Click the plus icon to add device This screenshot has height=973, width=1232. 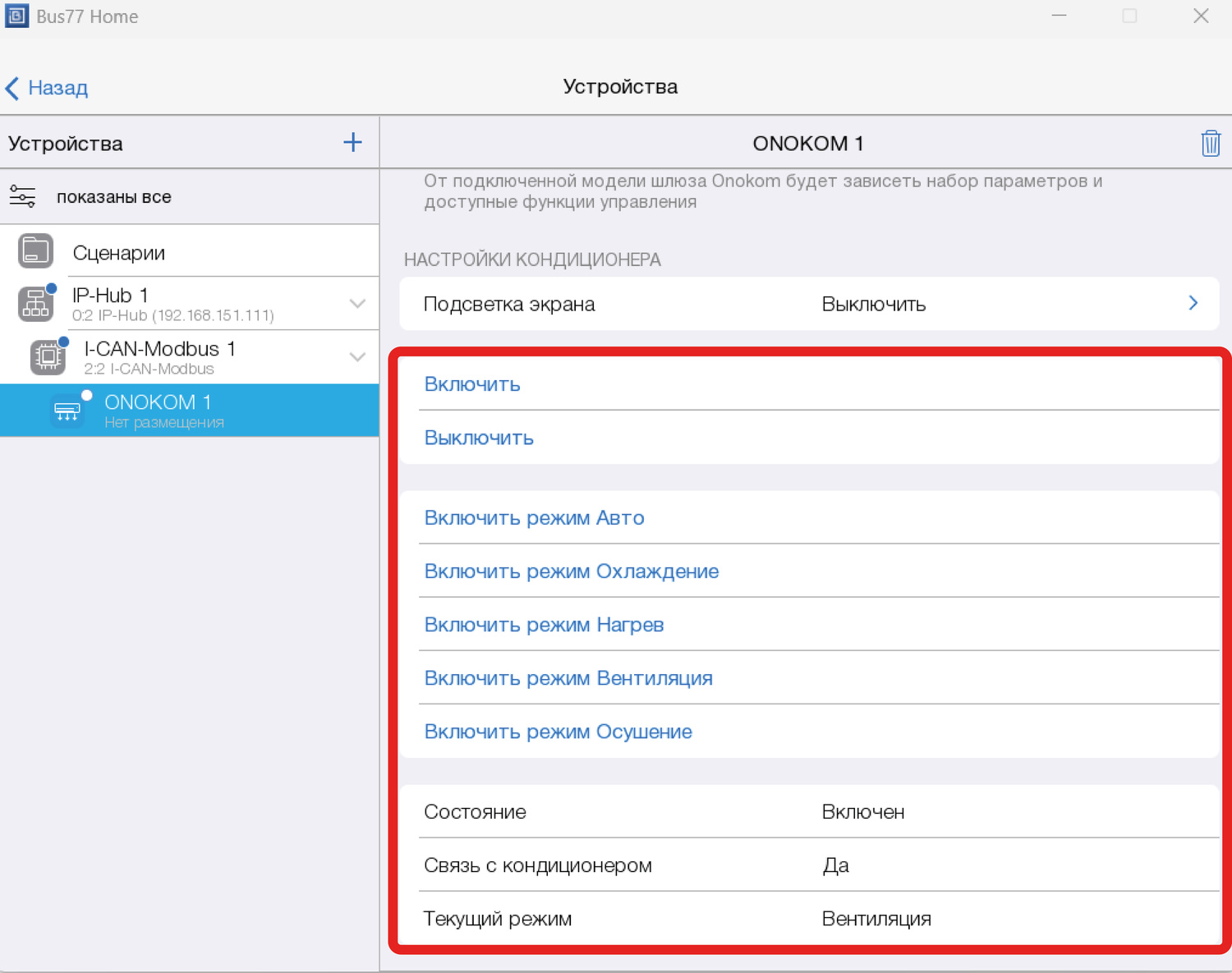pyautogui.click(x=352, y=143)
